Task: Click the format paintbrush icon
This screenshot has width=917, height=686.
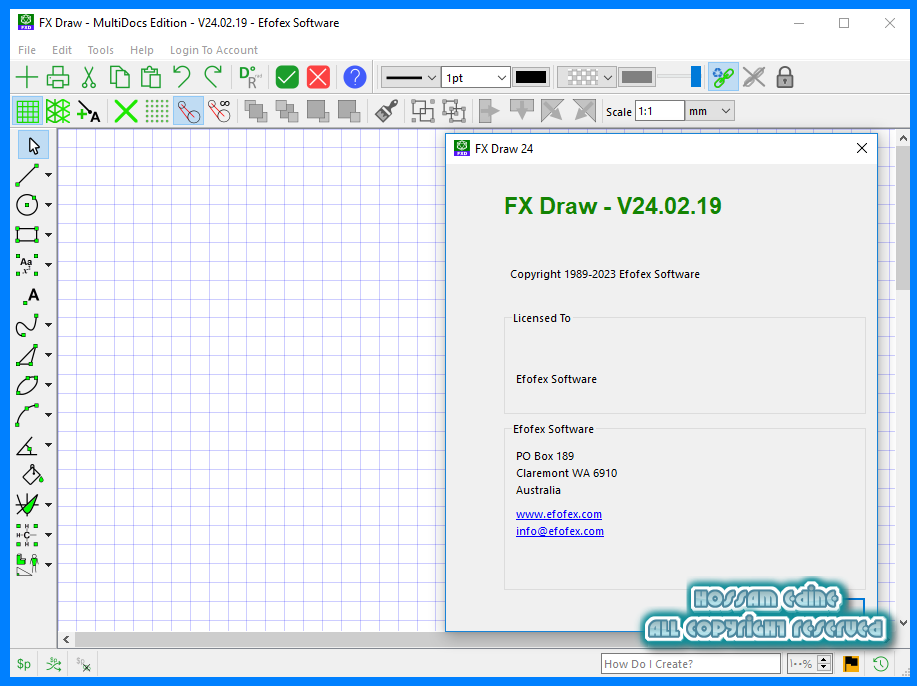Action: [387, 111]
